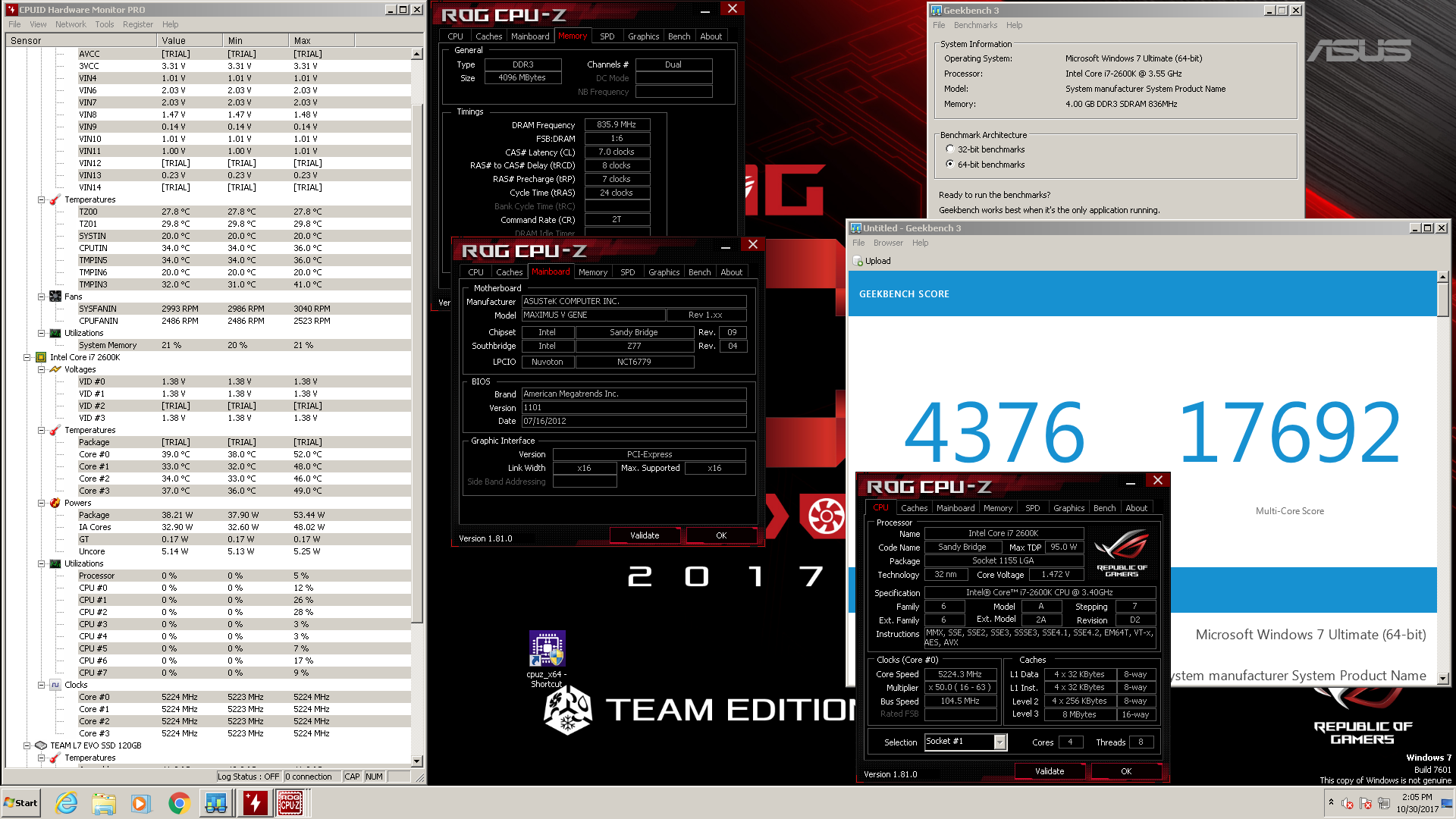Click the Utilizations icon above Processor row
Screen dimensions: 1456x819
(55, 563)
